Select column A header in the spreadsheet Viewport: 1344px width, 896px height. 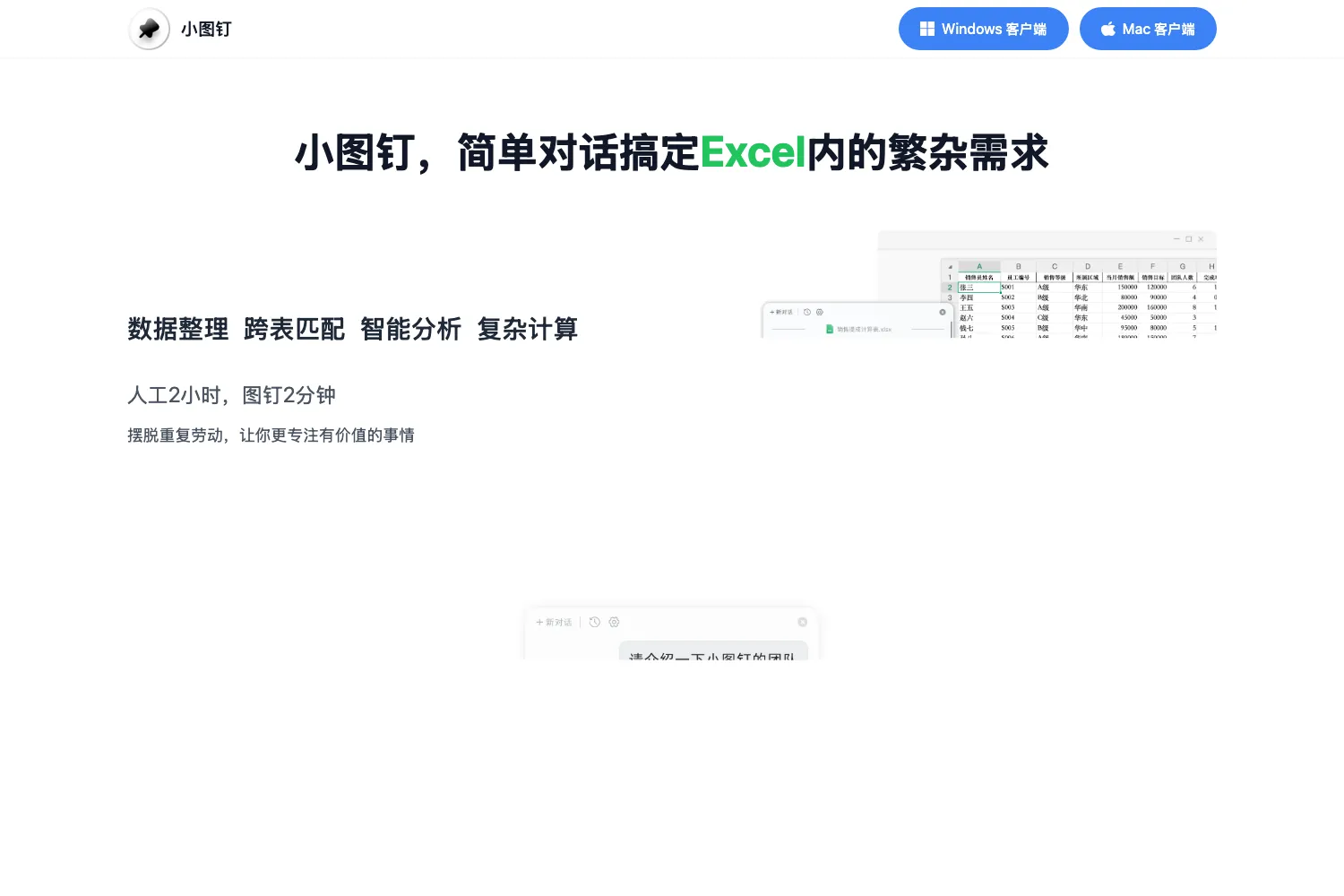pyautogui.click(x=979, y=266)
